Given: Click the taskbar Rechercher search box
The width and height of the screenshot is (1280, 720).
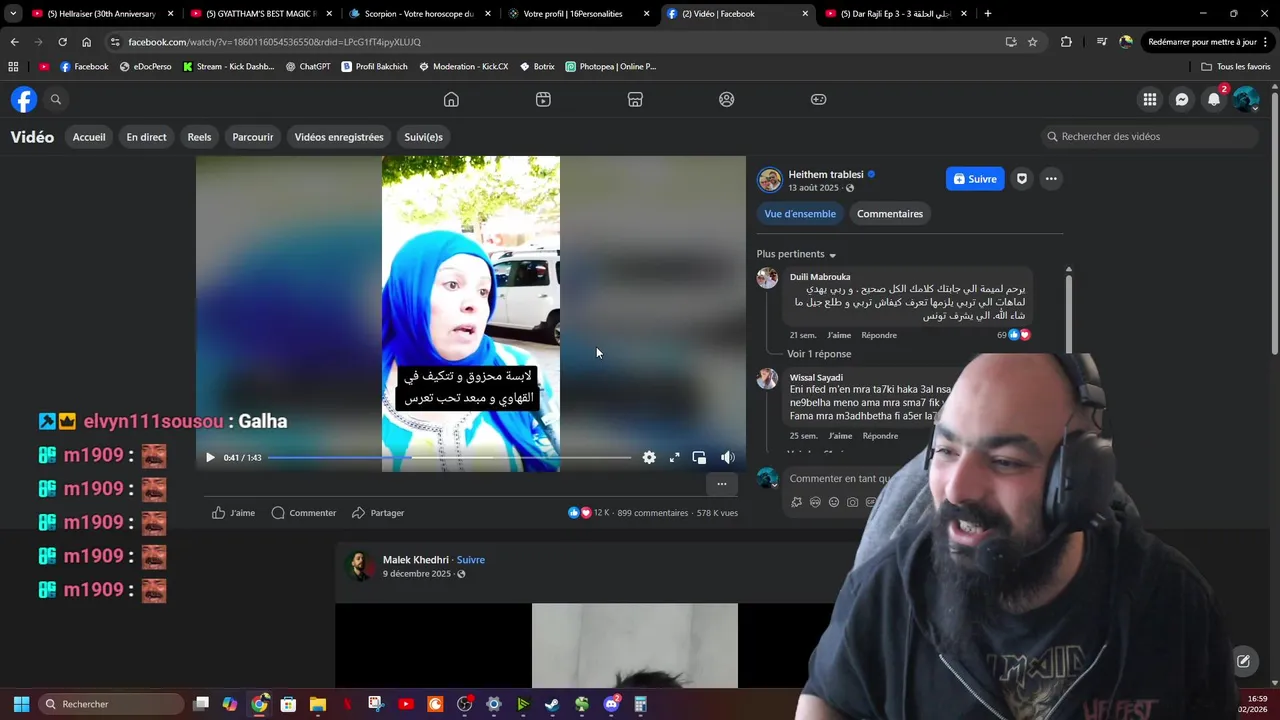Looking at the screenshot, I should [x=111, y=704].
